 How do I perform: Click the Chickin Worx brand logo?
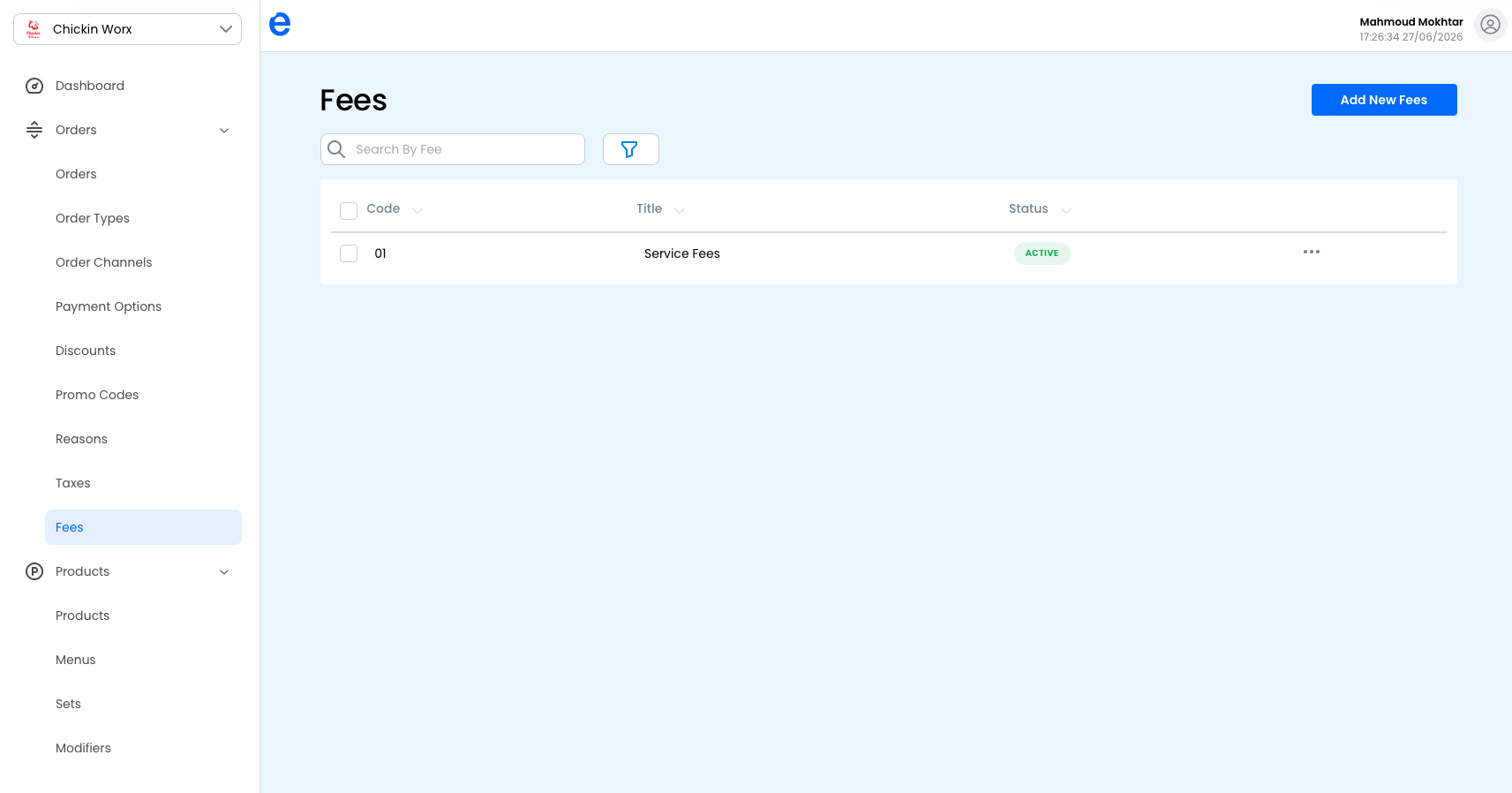(x=34, y=29)
